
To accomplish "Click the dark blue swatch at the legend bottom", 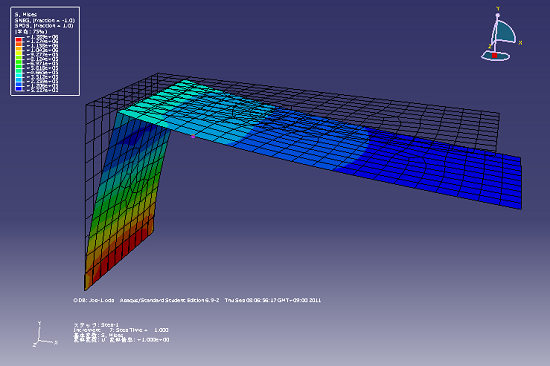I will 19,88.
